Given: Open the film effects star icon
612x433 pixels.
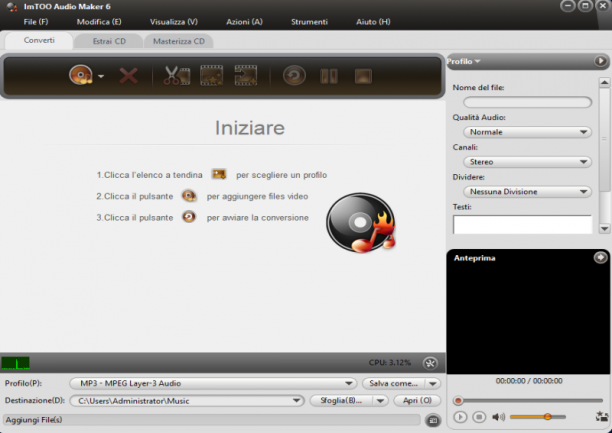Looking at the screenshot, I should coord(212,75).
